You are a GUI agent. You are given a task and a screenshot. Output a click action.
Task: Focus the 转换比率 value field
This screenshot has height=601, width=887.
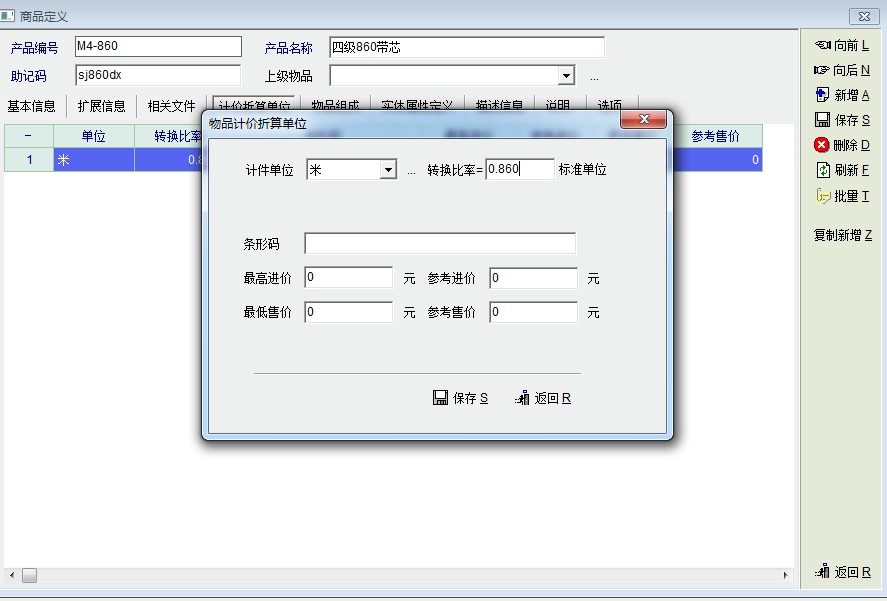click(x=519, y=170)
